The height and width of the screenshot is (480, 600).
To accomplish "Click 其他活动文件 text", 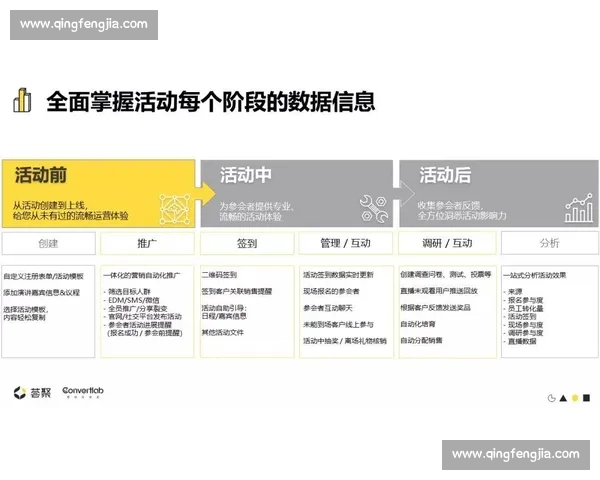I will point(223,333).
